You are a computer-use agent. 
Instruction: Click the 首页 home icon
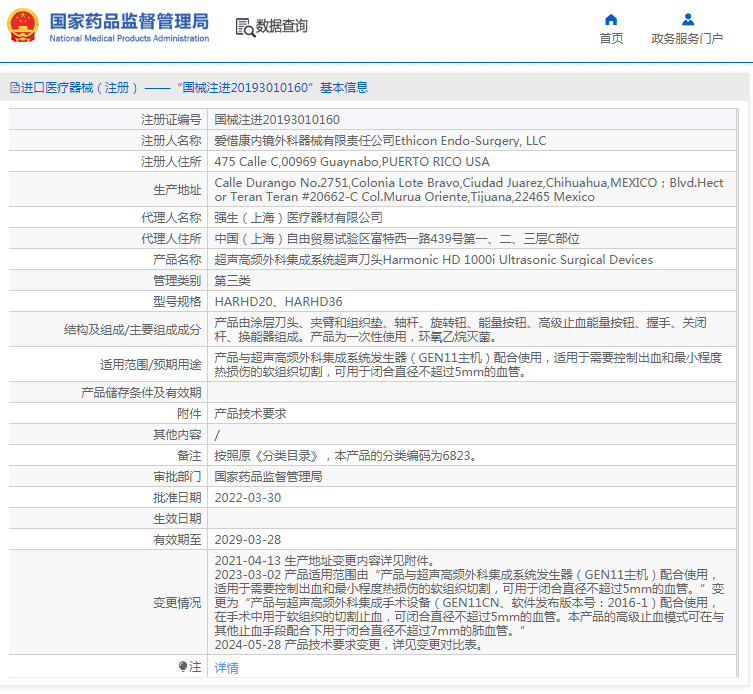(611, 20)
